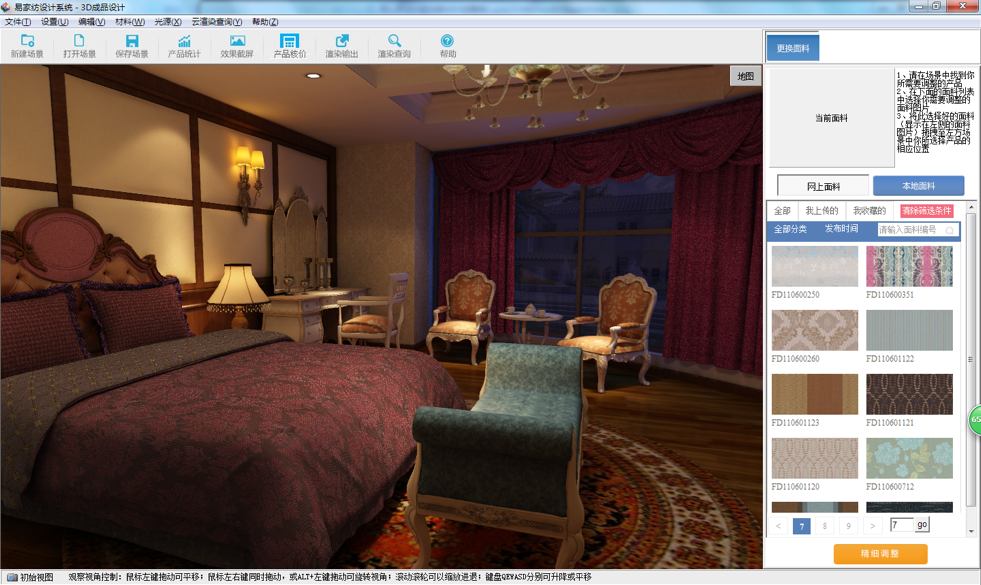Viewport: 981px width, 585px height.
Task: Select page 7 in the pagination
Action: pos(801,526)
